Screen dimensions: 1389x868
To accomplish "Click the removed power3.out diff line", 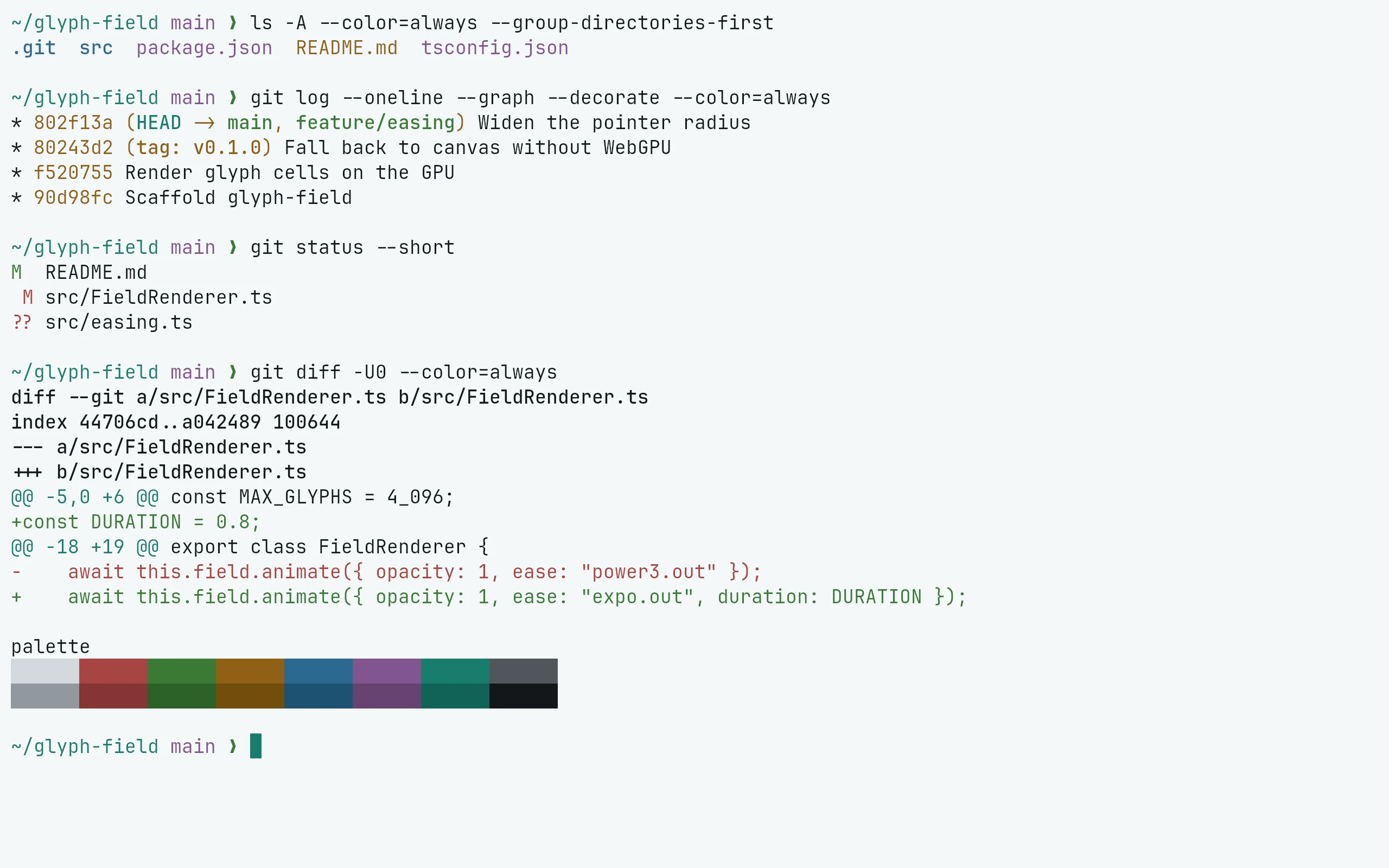I will [x=386, y=572].
